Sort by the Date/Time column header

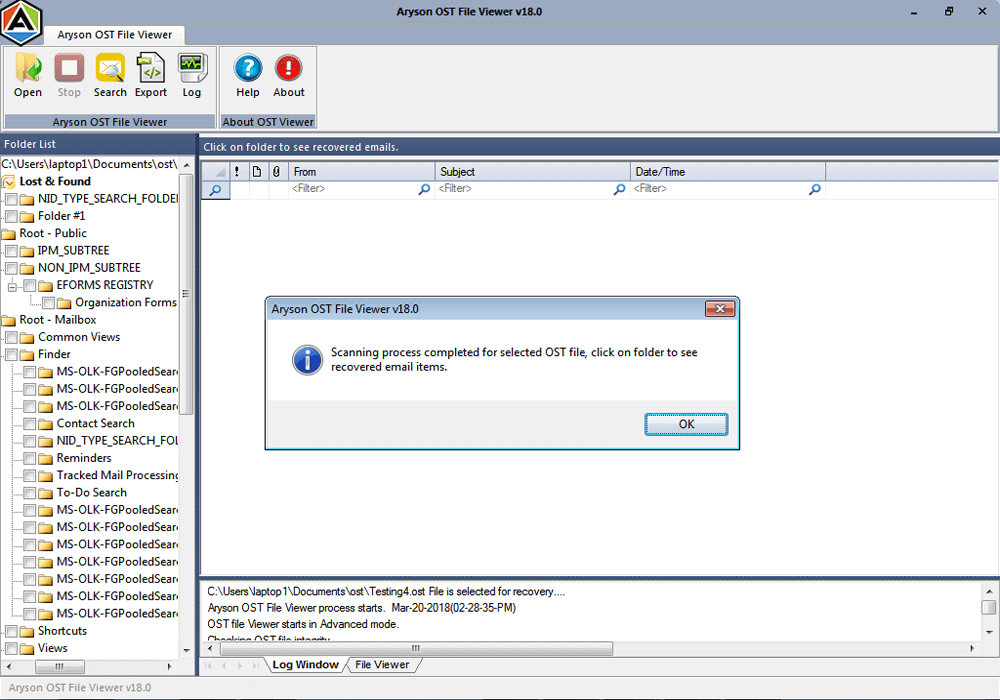[x=728, y=171]
